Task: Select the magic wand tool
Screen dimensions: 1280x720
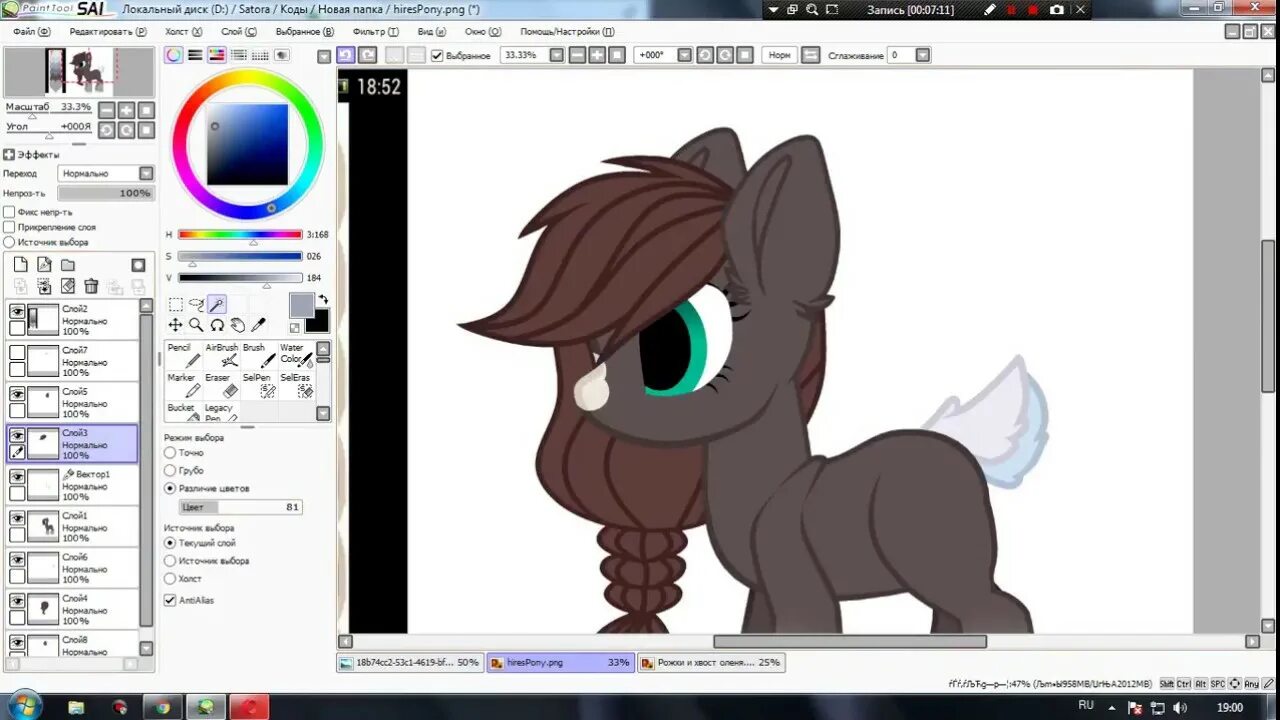Action: pyautogui.click(x=217, y=305)
